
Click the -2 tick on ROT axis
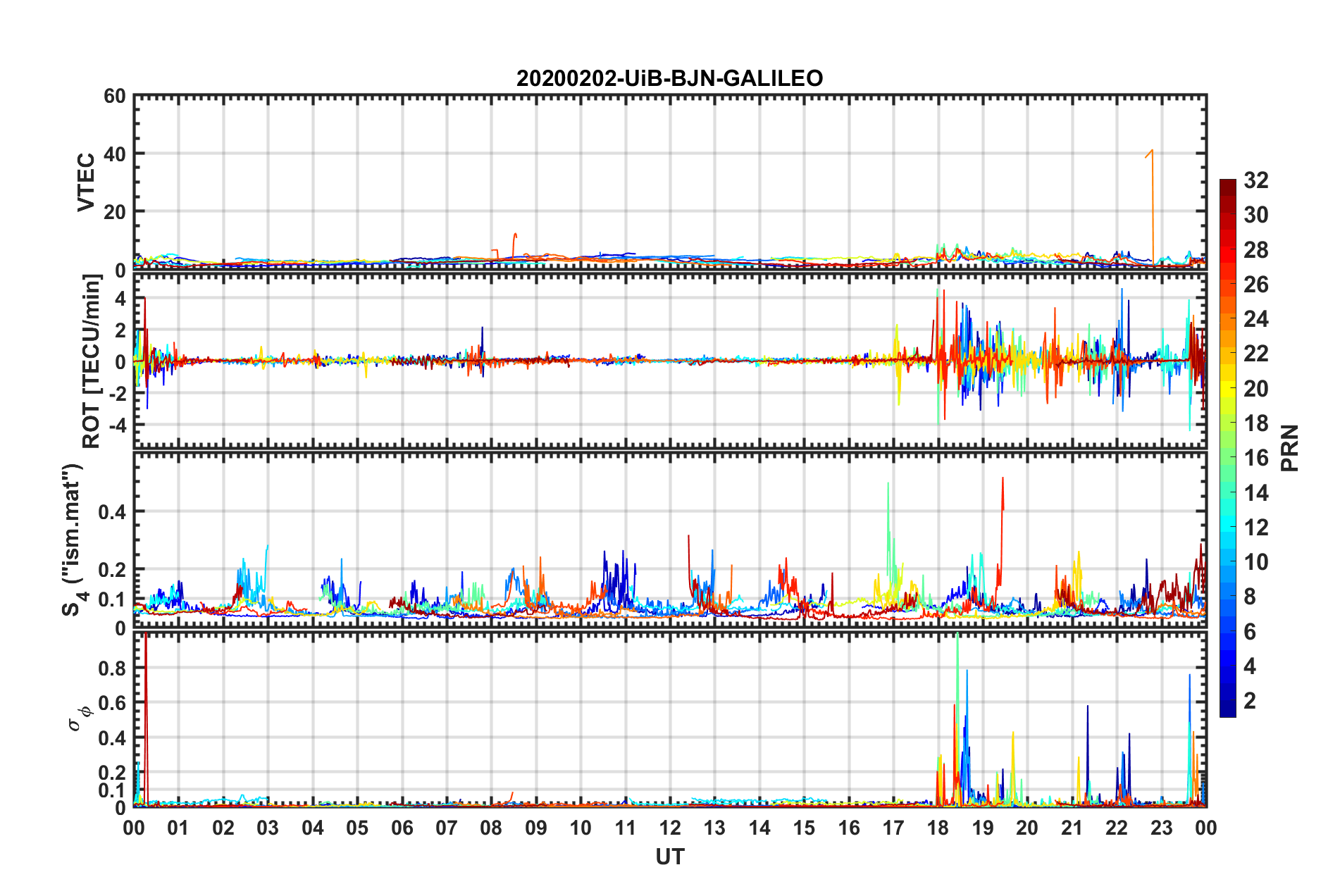pos(117,394)
